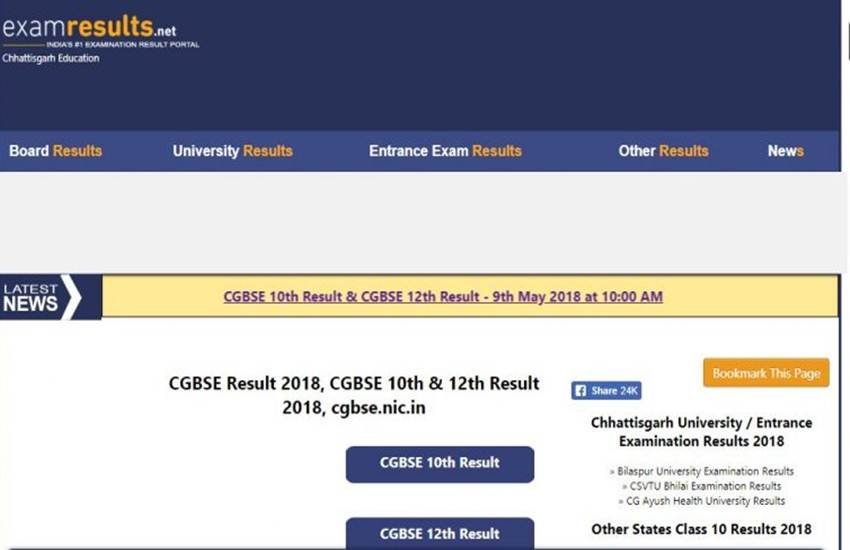Click the examresults.net logo
The height and width of the screenshot is (550, 850).
(90, 29)
